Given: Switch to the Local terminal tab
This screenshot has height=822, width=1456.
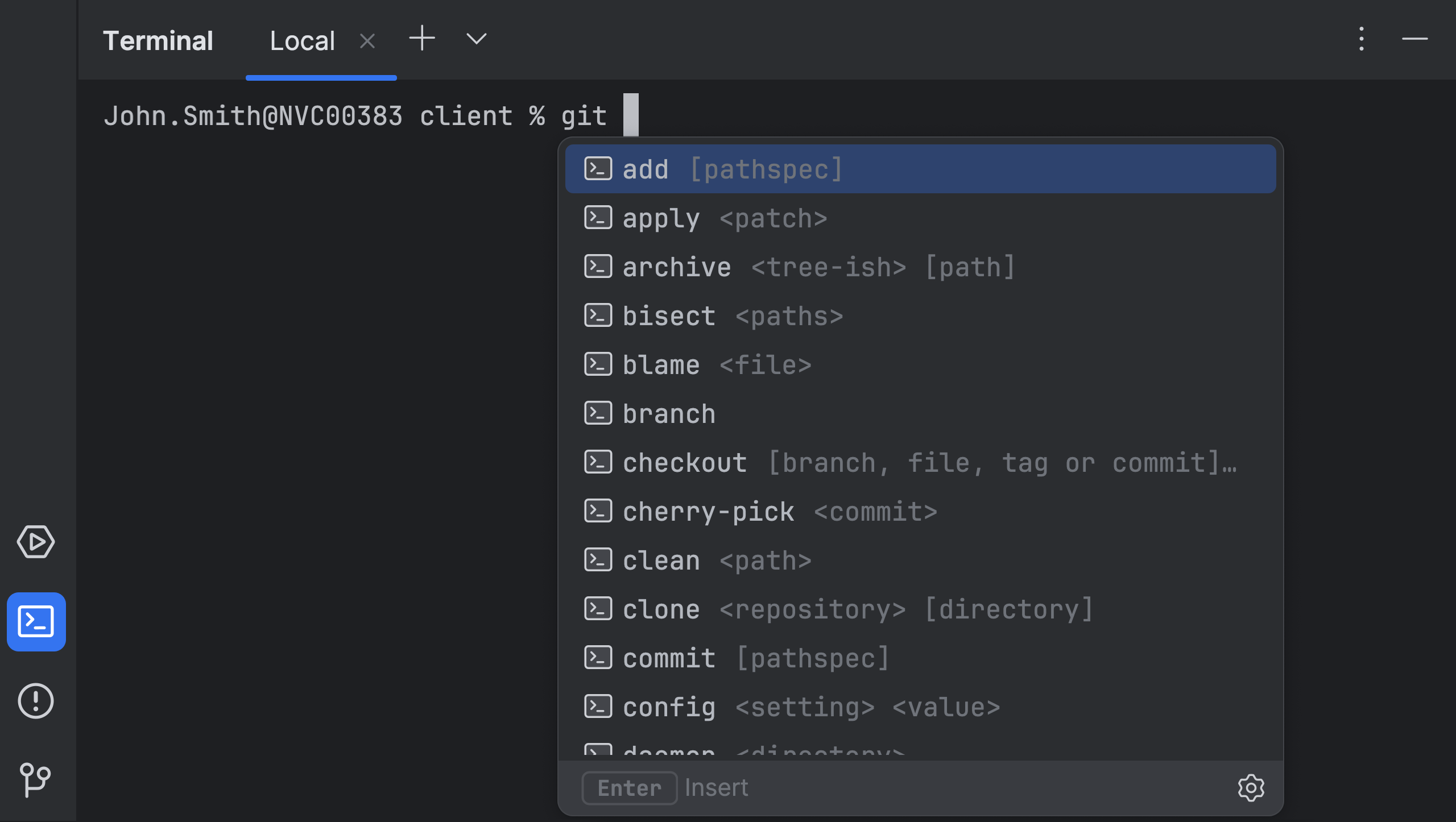Looking at the screenshot, I should point(302,40).
